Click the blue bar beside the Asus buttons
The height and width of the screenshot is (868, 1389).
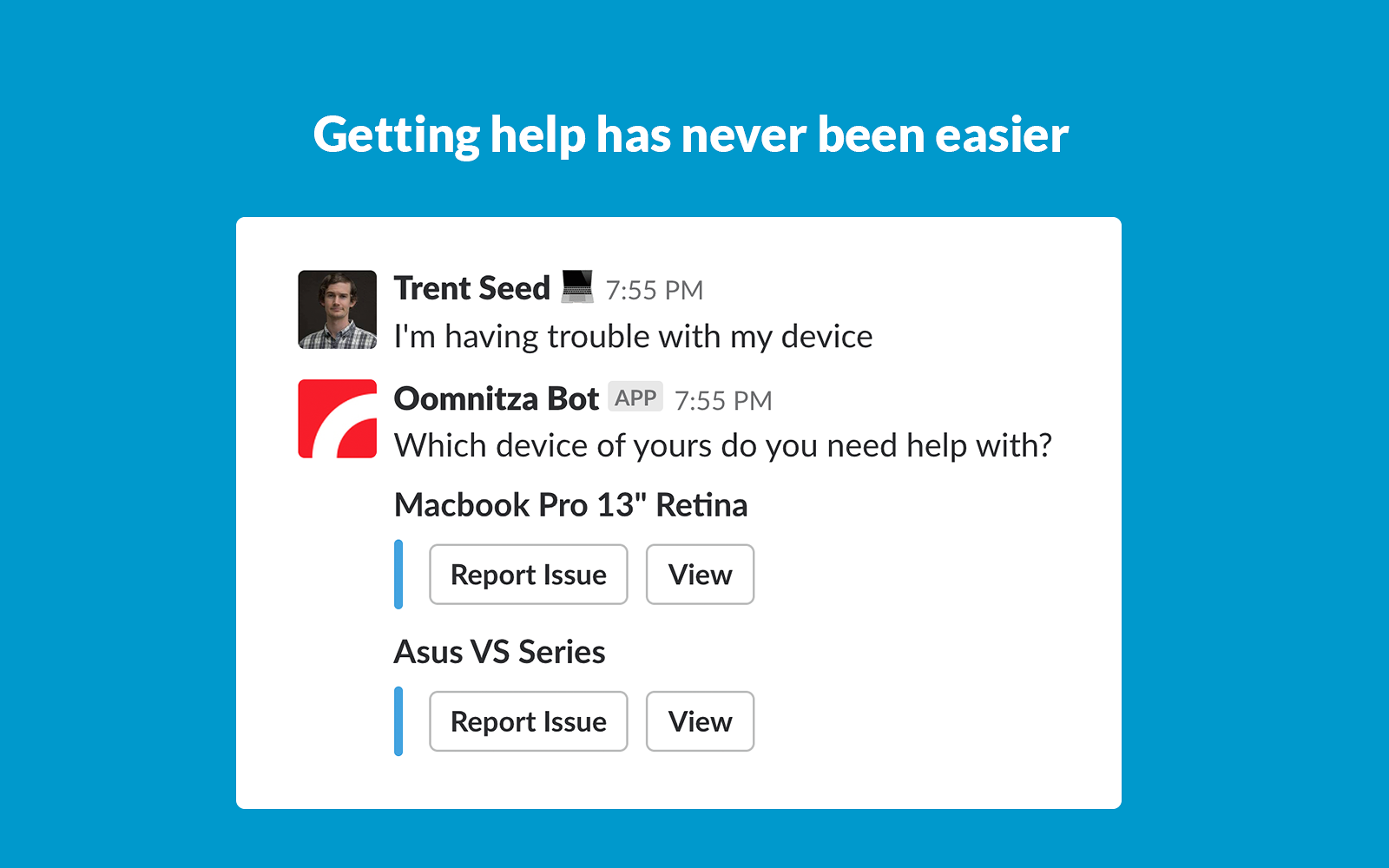point(398,721)
